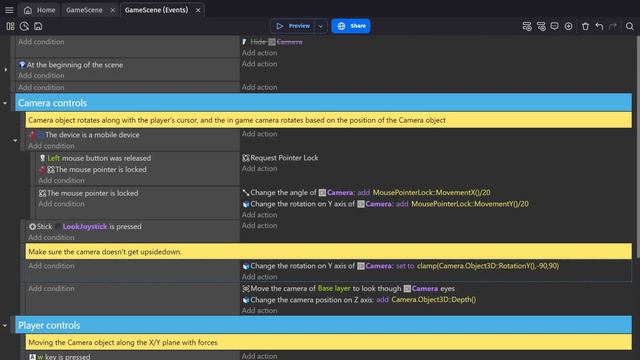Viewport: 640px width, 360px height.
Task: Switch to the Home tab
Action: point(40,10)
